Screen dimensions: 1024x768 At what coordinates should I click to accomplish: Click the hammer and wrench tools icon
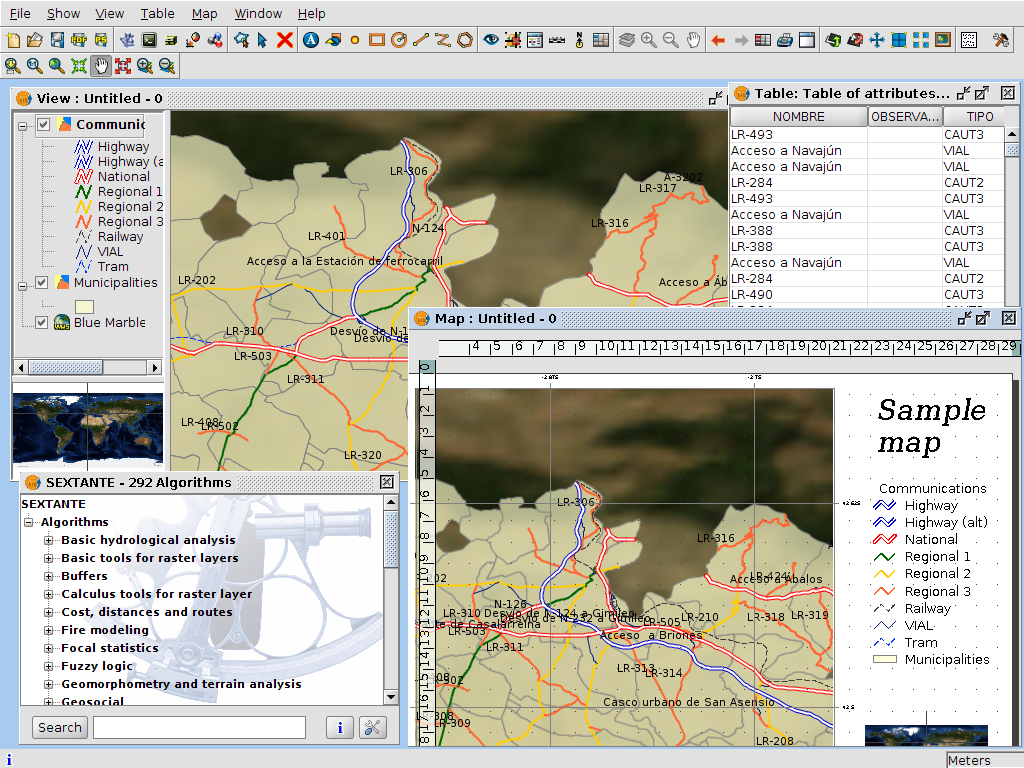[1000, 40]
